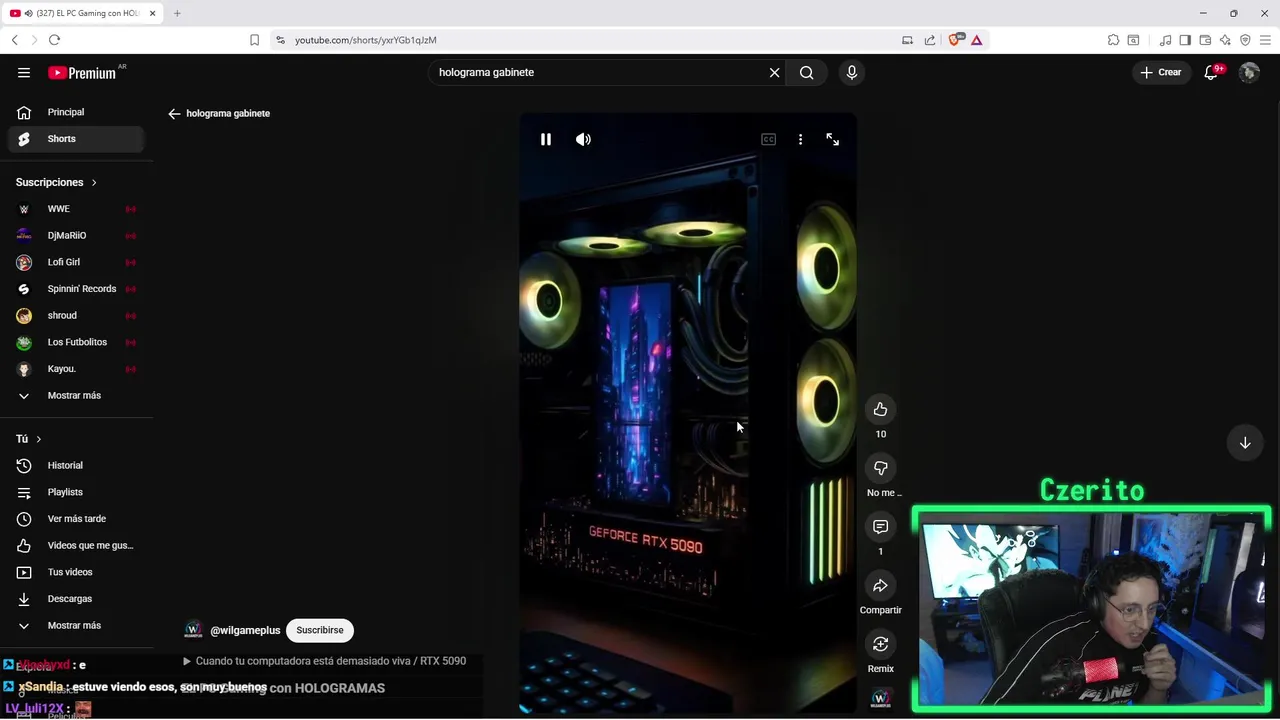Select Principal in the sidebar
Viewport: 1280px width, 720px height.
76,112
